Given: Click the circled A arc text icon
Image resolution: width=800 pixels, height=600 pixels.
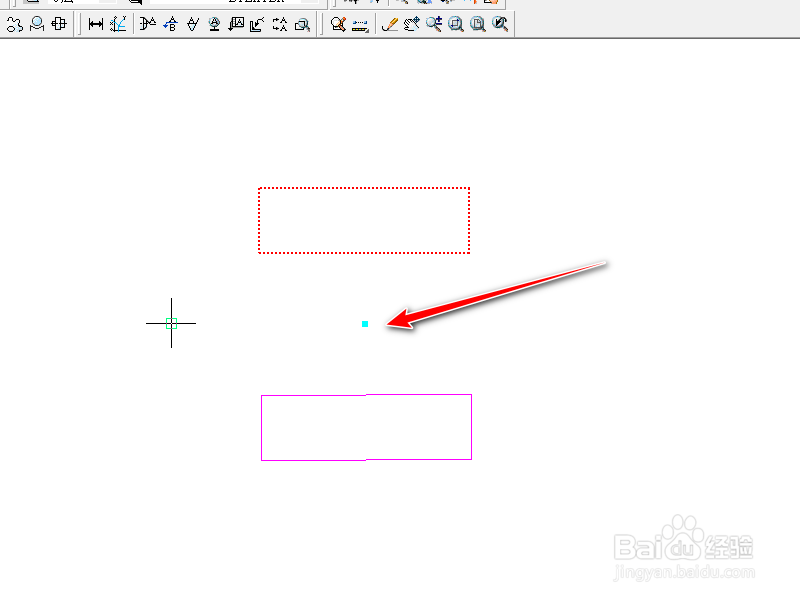Looking at the screenshot, I should (x=214, y=24).
